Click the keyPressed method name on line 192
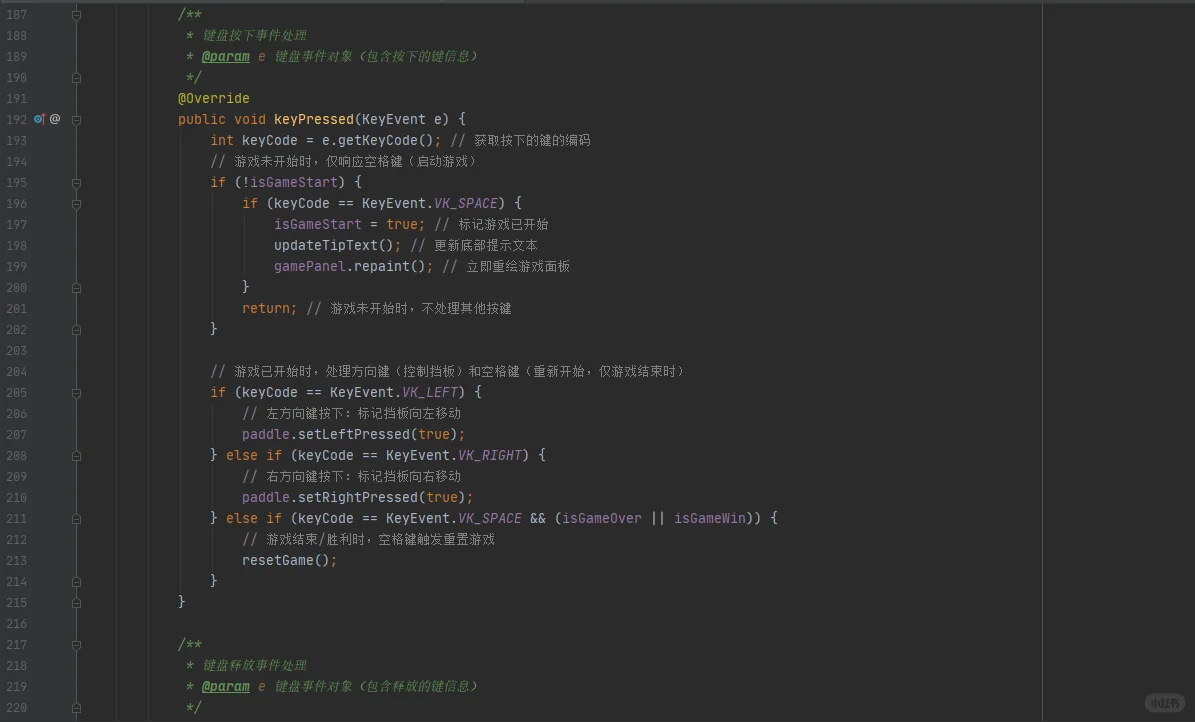 point(313,119)
